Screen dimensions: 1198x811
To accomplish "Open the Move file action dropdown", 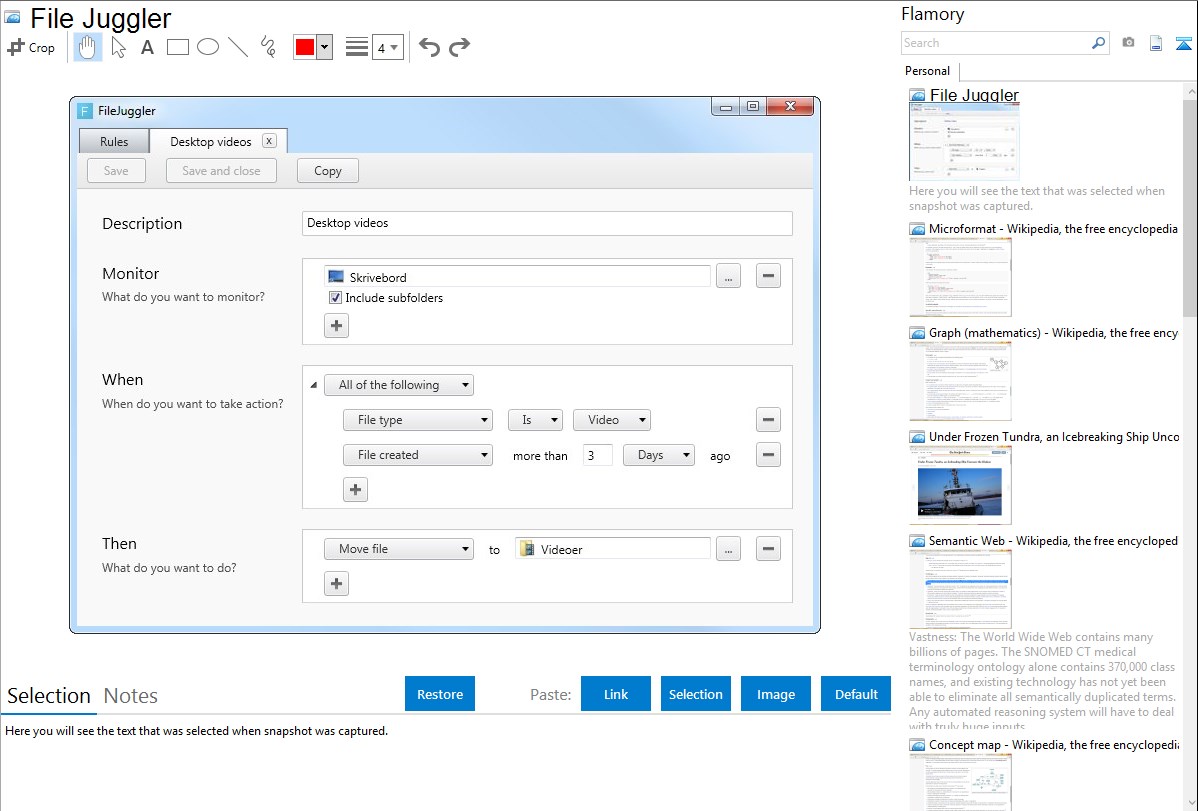I will tap(398, 549).
